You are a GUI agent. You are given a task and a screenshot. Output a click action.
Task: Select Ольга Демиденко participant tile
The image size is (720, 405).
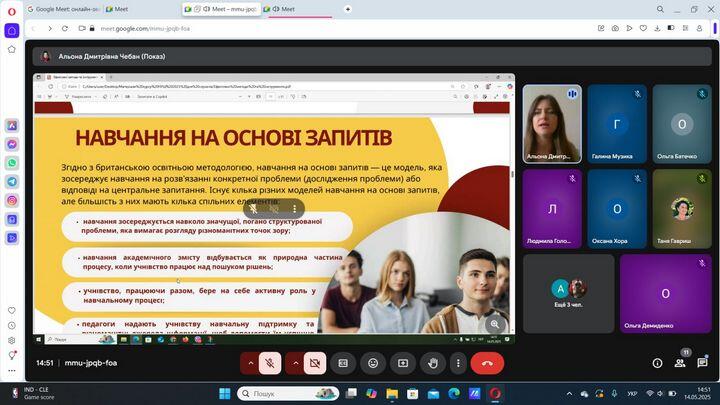coord(665,293)
